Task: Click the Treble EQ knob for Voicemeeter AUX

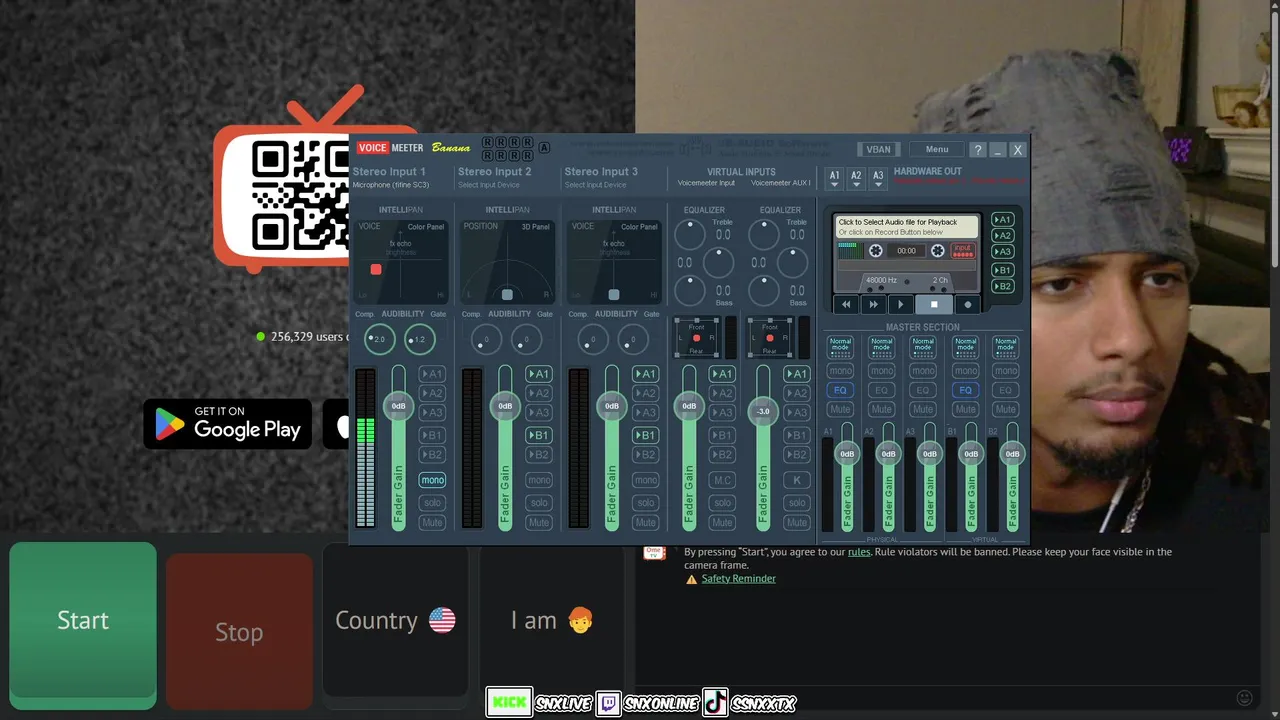Action: pyautogui.click(x=764, y=235)
